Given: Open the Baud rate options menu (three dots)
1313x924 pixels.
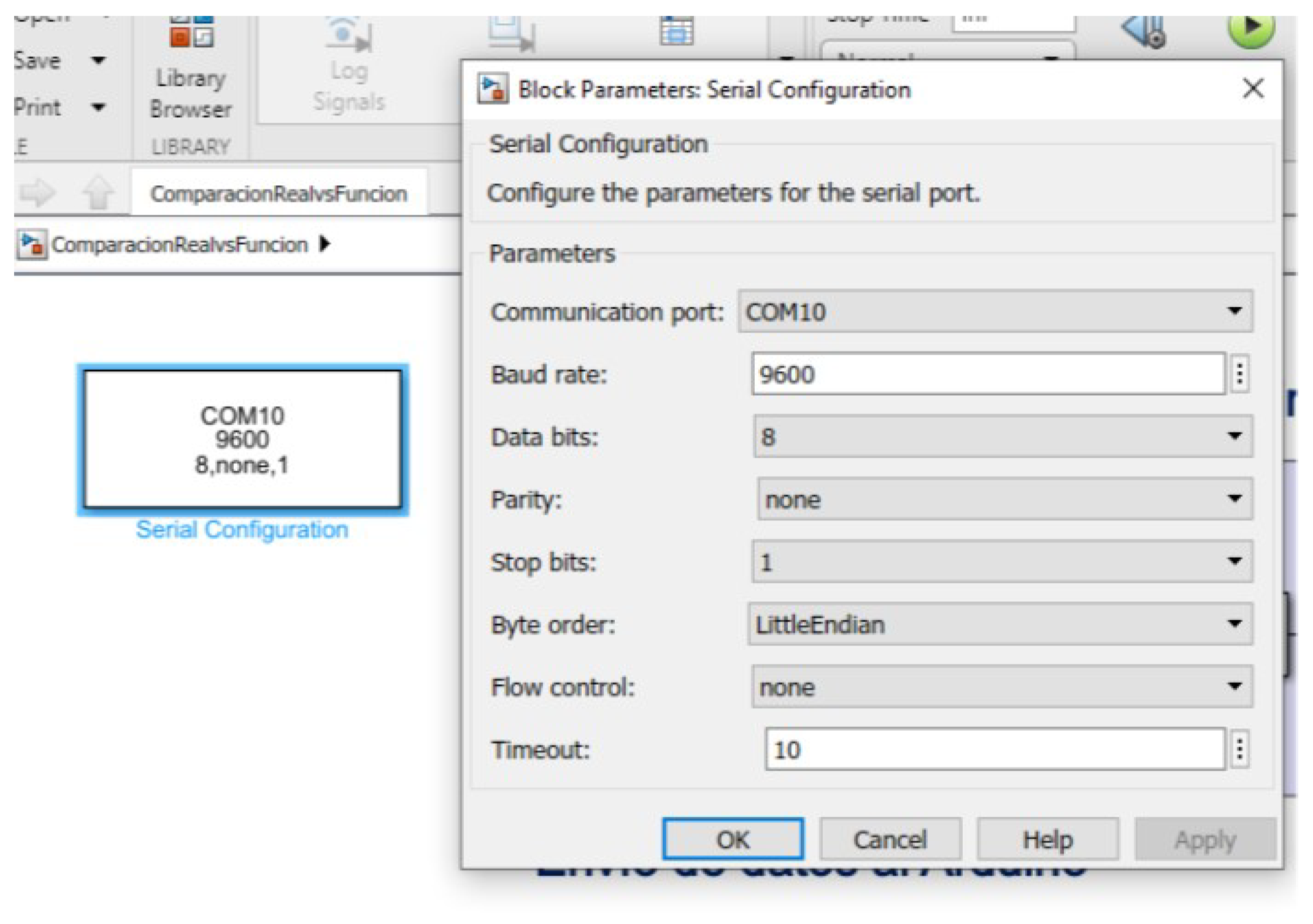Looking at the screenshot, I should (x=1239, y=373).
